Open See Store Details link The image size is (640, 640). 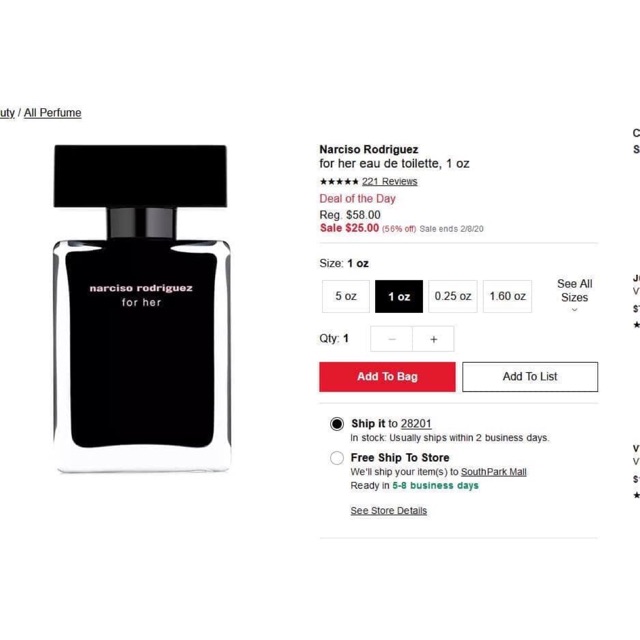[x=389, y=511]
